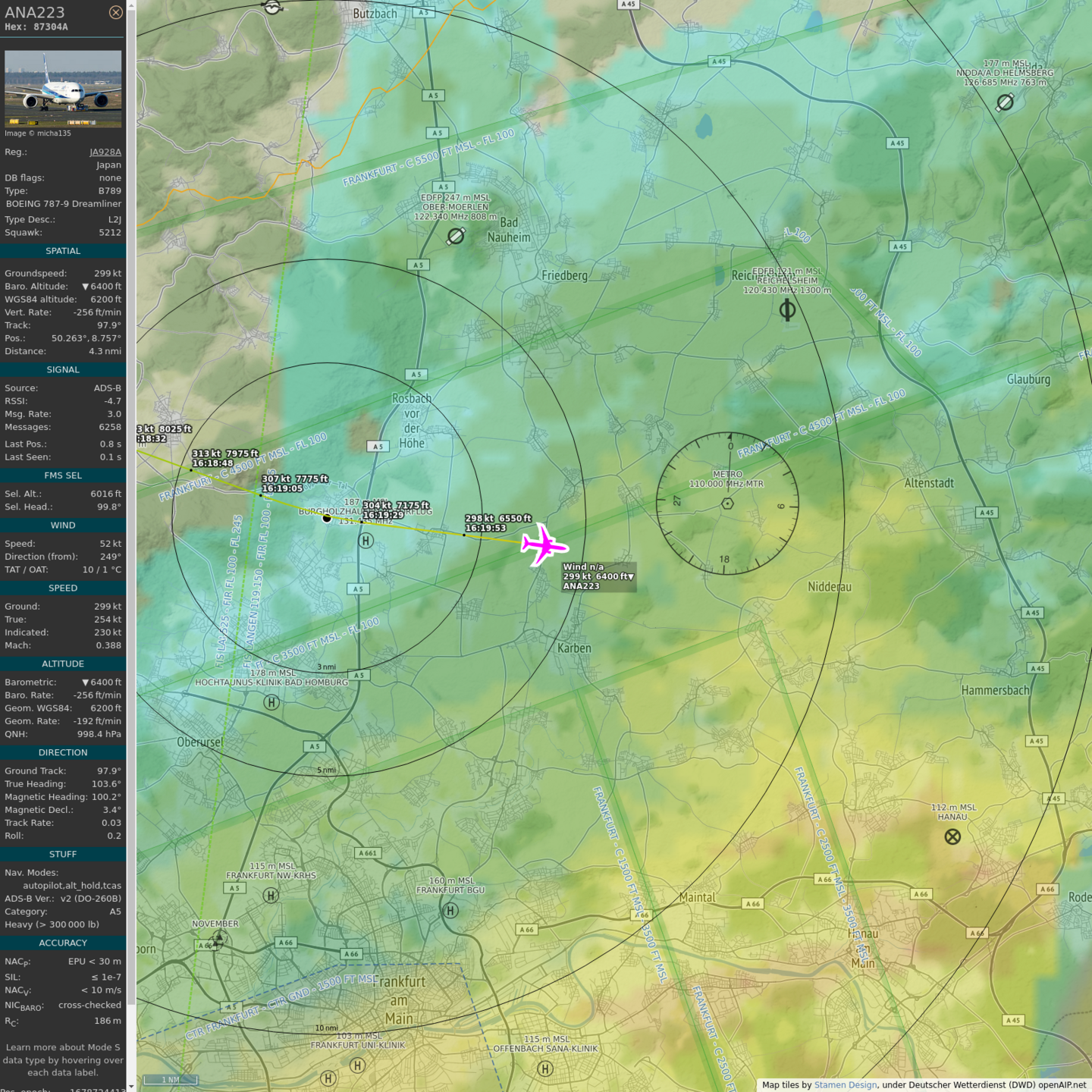Close the ANA223 aircraft info panel

pos(115,12)
